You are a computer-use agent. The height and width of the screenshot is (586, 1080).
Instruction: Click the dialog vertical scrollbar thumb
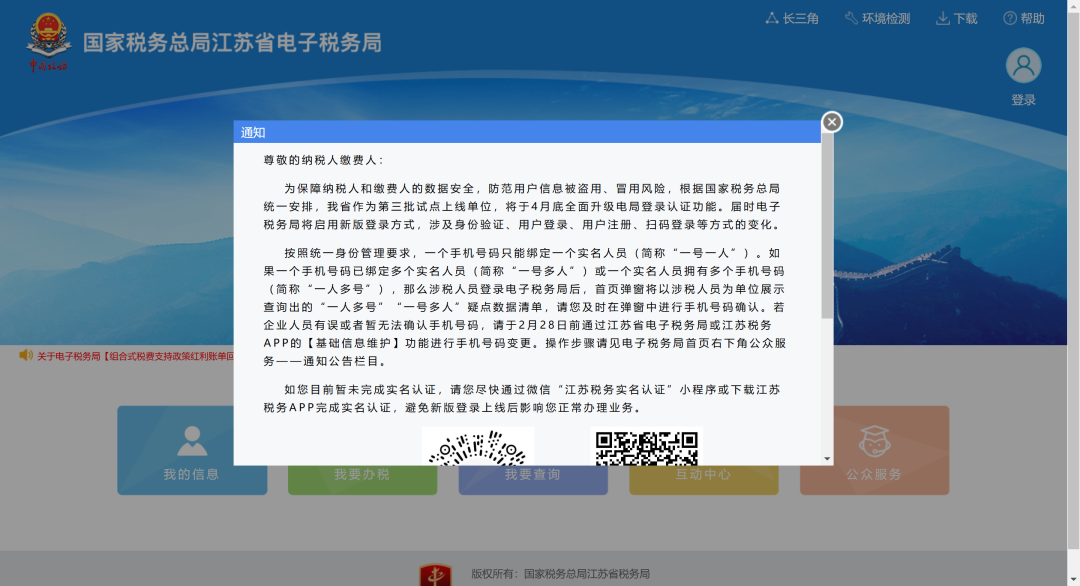pyautogui.click(x=827, y=226)
